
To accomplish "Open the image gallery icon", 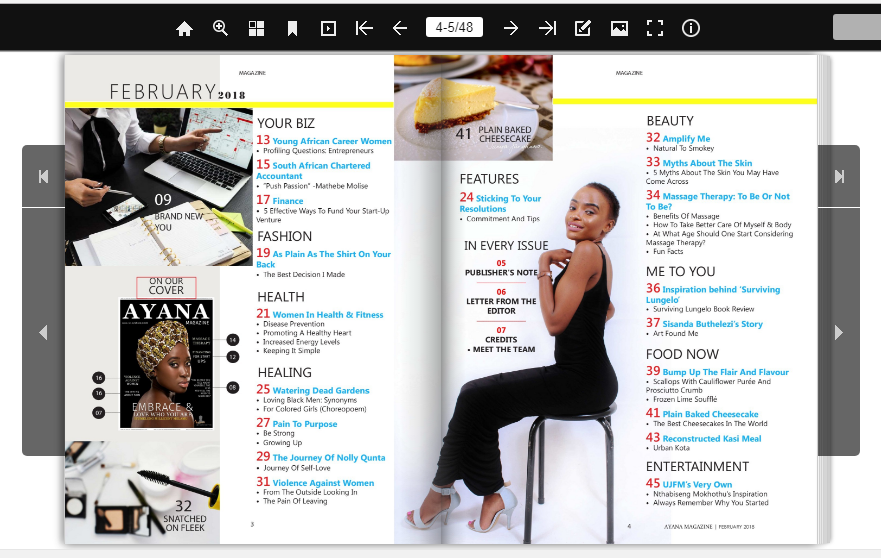I will [x=619, y=28].
